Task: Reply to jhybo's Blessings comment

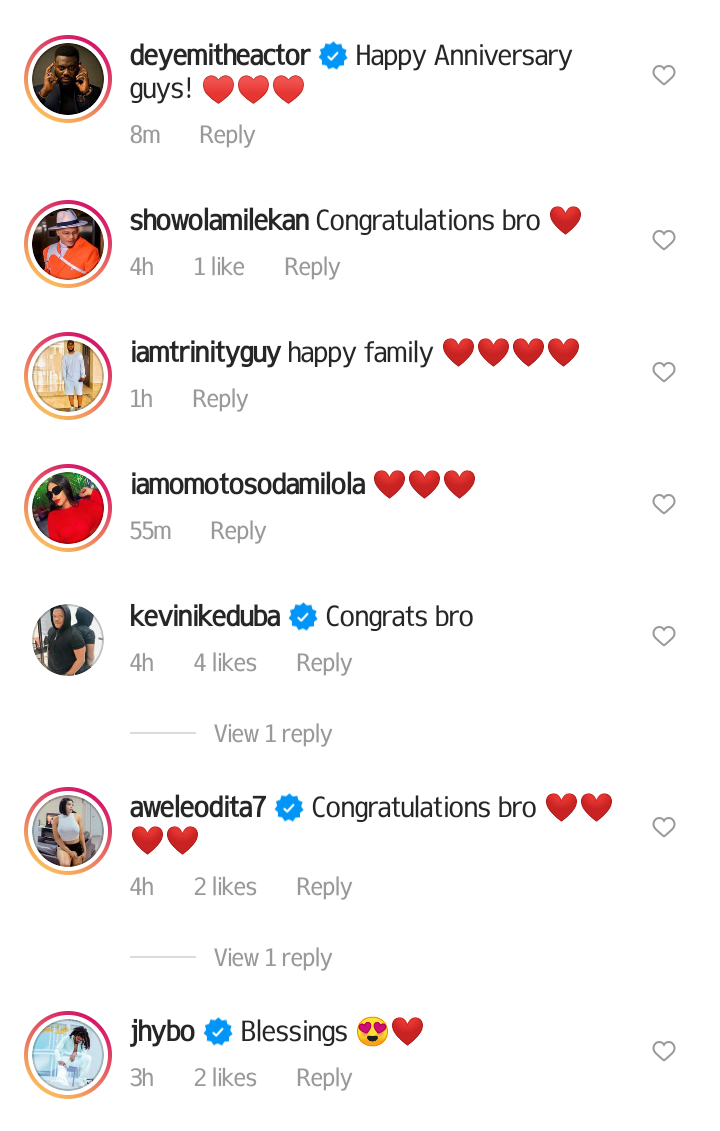Action: click(x=324, y=1078)
